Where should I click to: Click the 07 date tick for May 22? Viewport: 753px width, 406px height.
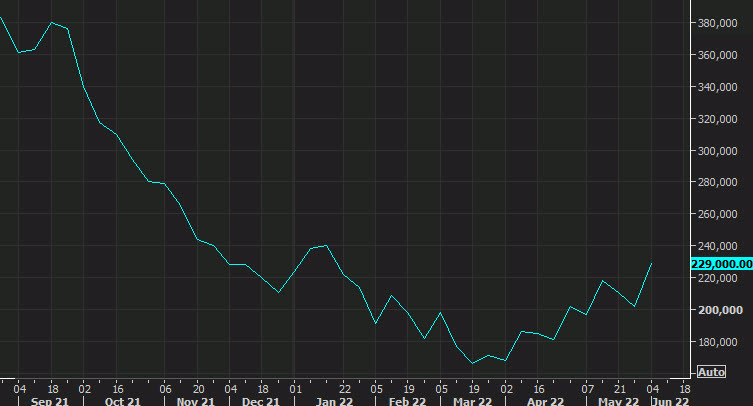587,389
